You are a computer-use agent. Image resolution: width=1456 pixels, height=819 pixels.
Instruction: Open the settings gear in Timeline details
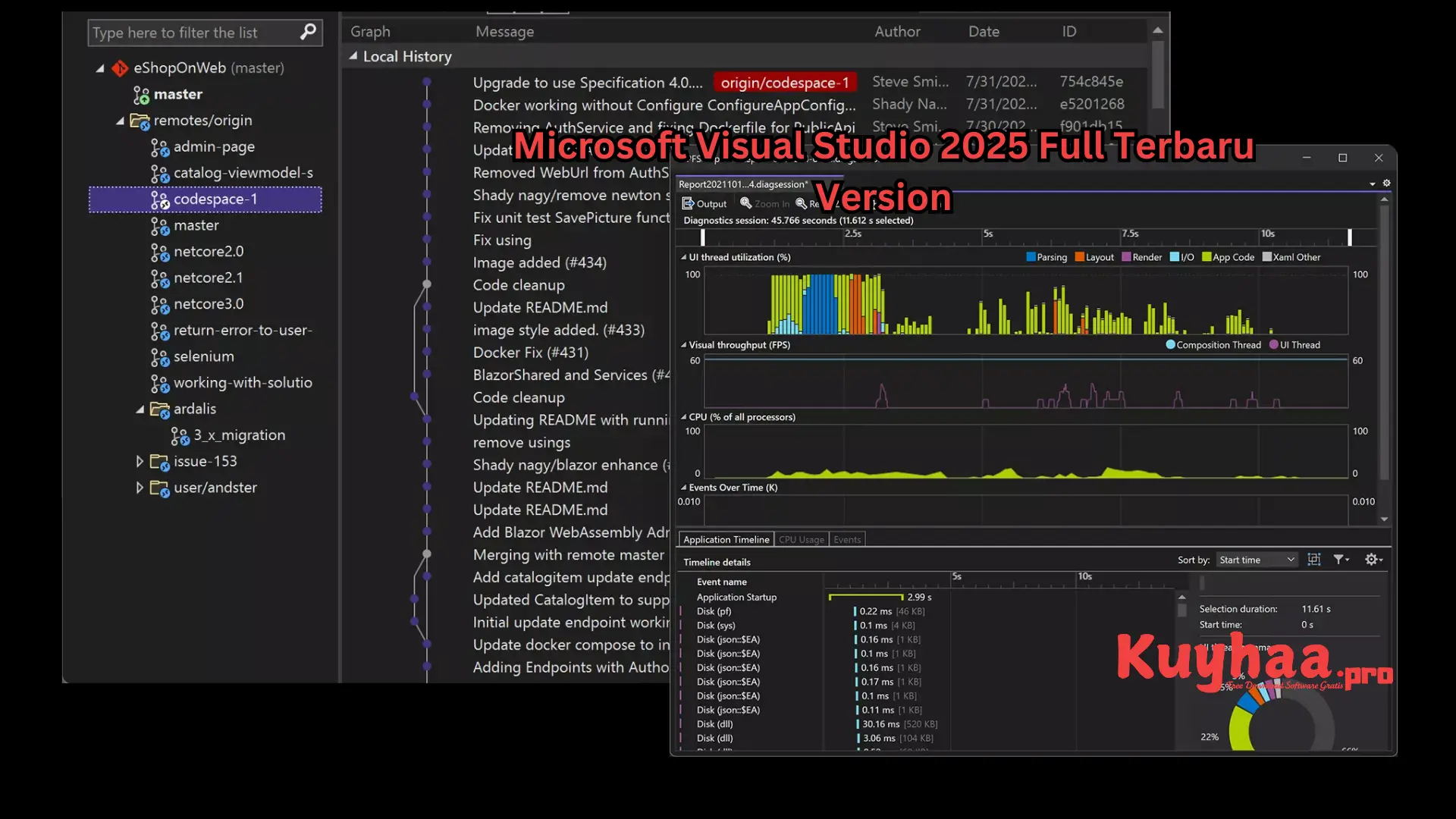coord(1373,560)
